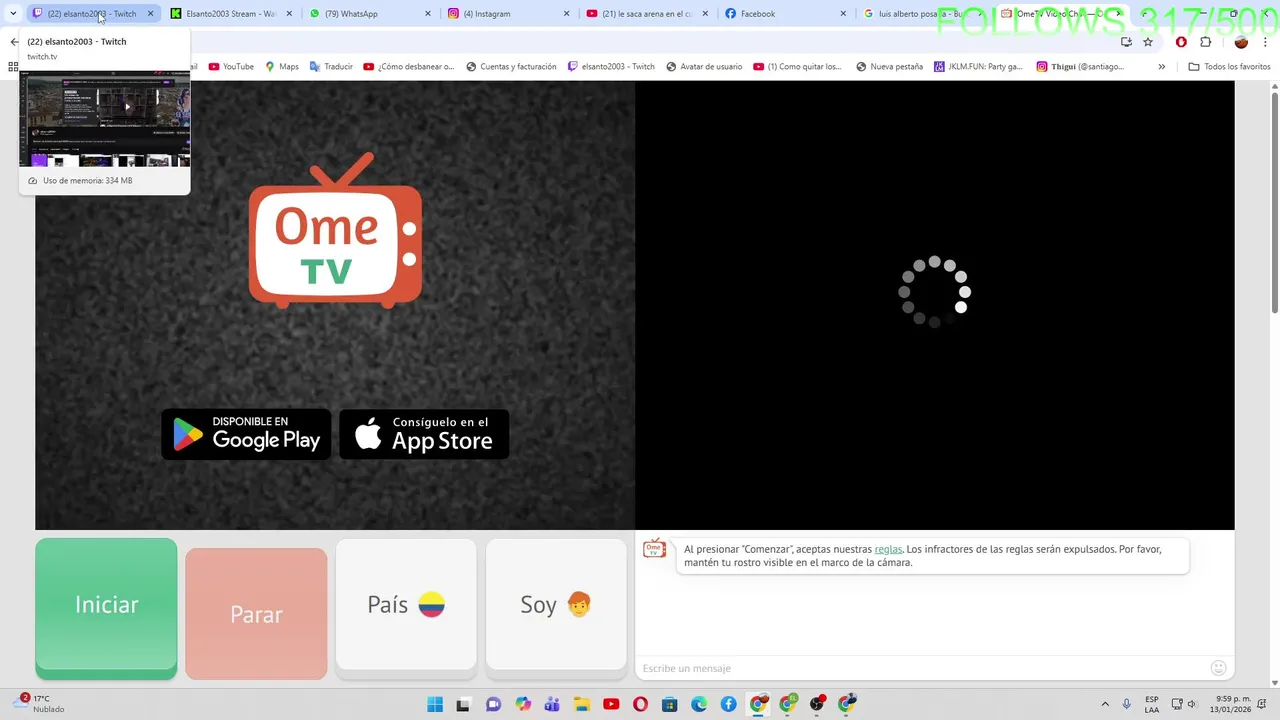This screenshot has height=720, width=1280.
Task: Switch to the elsanto2003 Twitch tab
Action: click(x=91, y=14)
